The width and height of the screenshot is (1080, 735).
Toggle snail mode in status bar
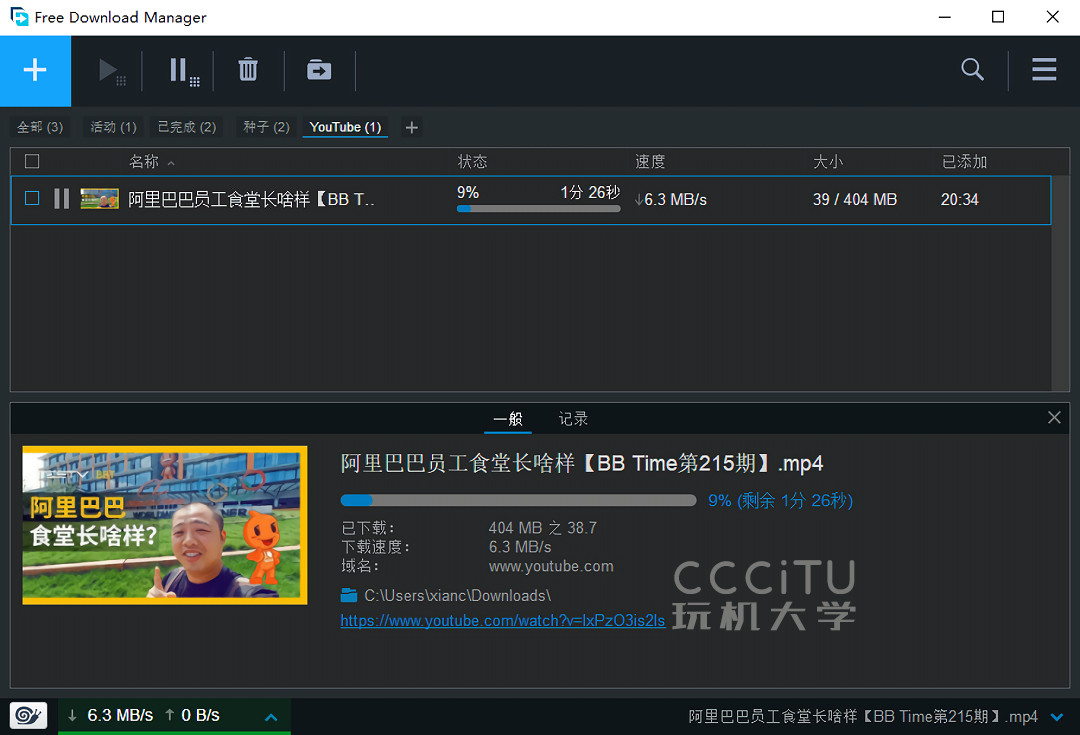tap(28, 716)
